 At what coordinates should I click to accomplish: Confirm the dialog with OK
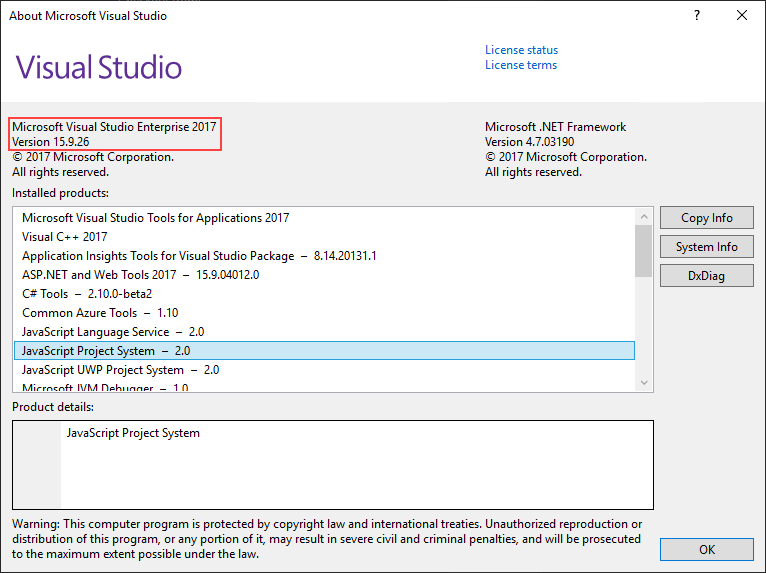pyautogui.click(x=706, y=550)
